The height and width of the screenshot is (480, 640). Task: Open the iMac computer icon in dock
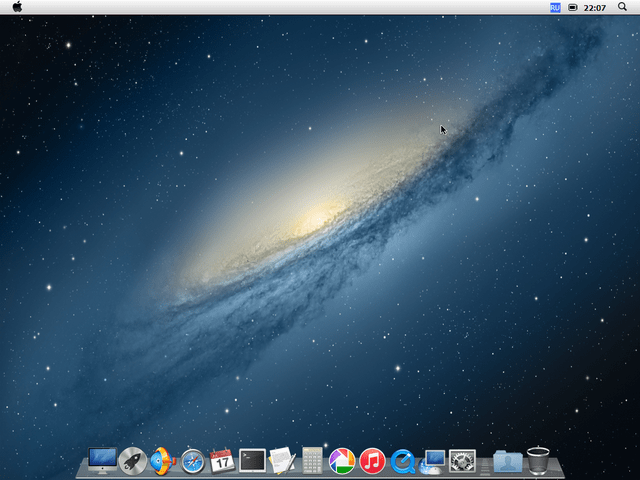pos(102,460)
